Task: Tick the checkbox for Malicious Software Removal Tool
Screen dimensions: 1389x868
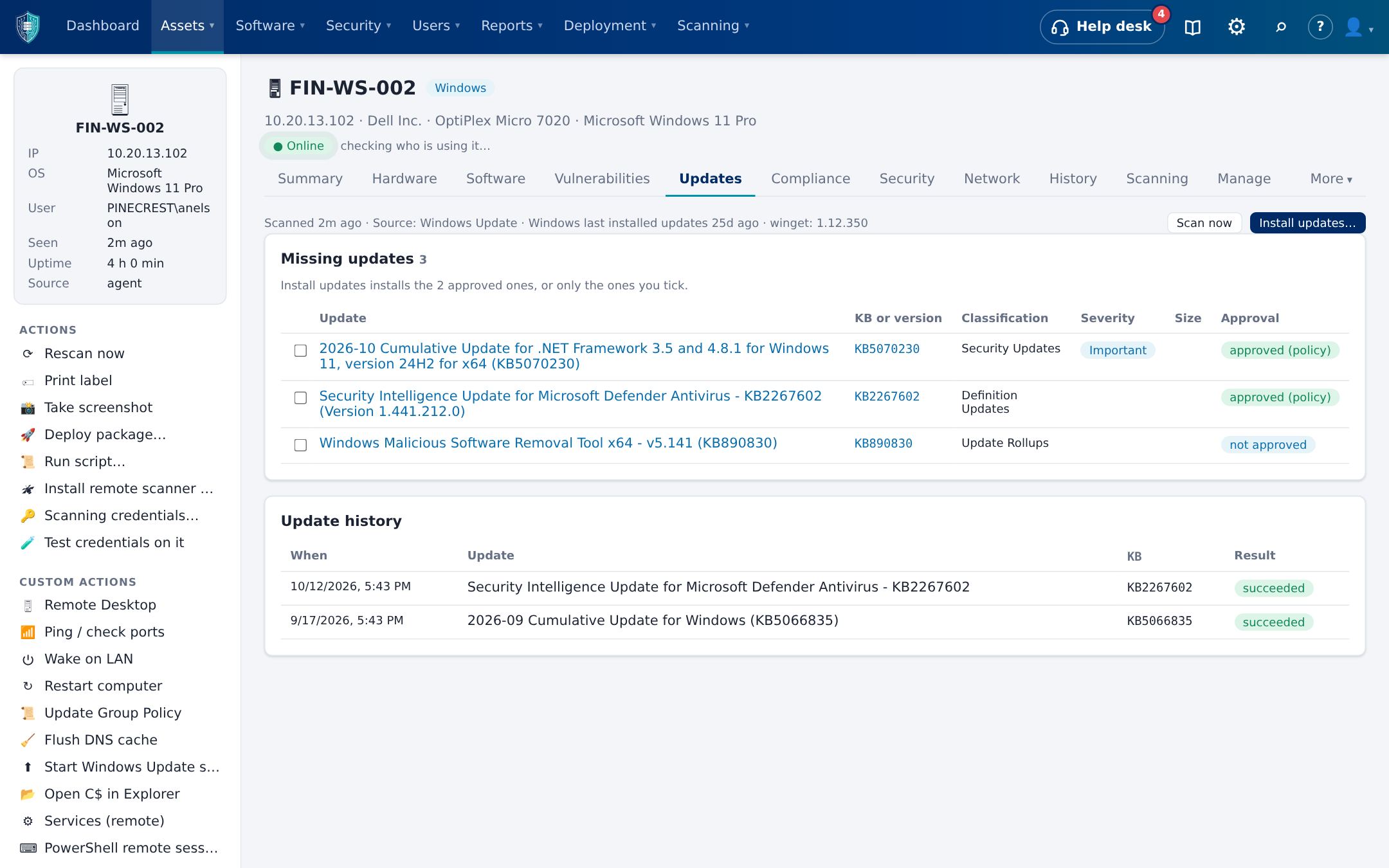Action: (300, 445)
